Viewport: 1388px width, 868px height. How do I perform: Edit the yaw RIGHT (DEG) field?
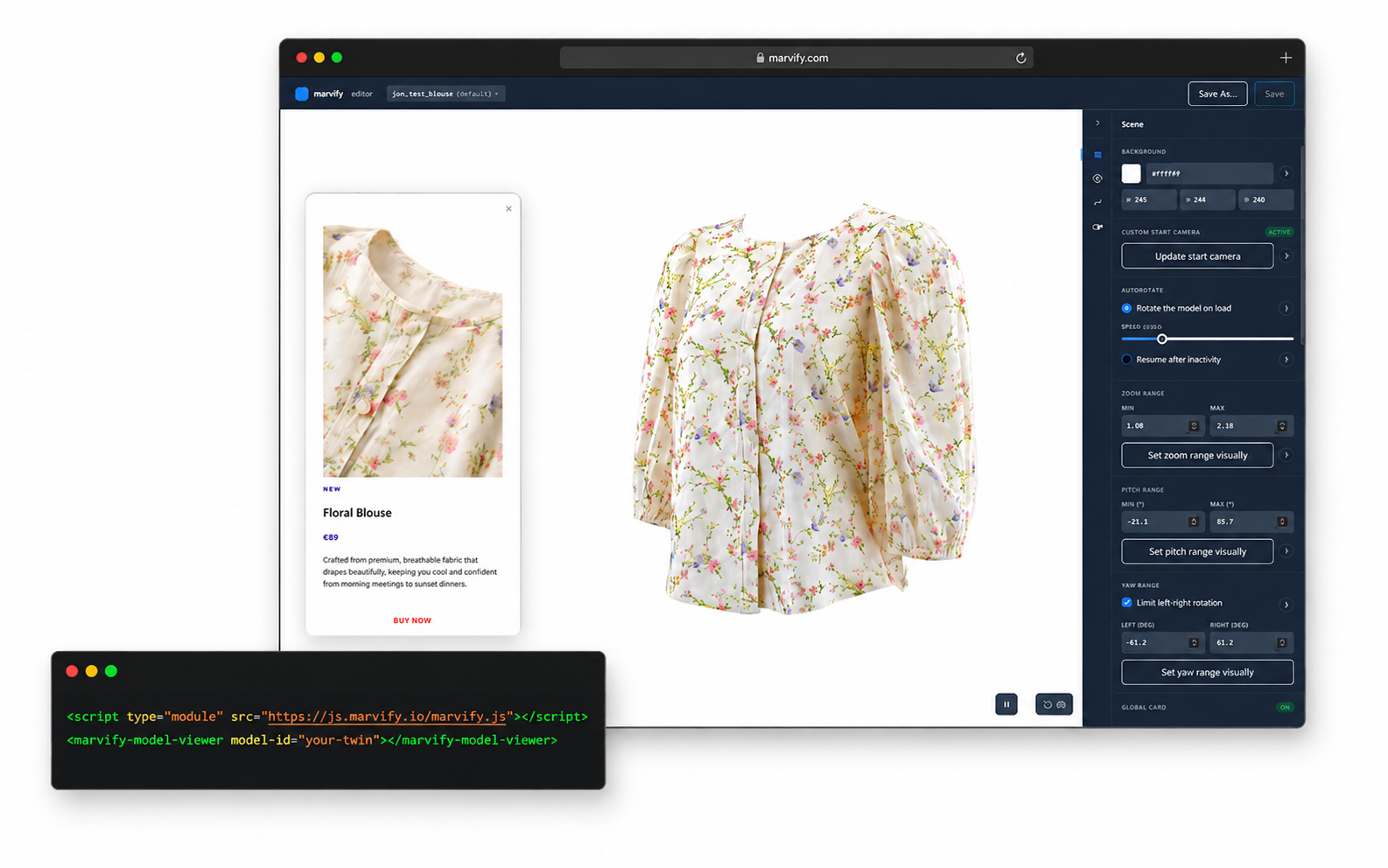click(x=1250, y=642)
